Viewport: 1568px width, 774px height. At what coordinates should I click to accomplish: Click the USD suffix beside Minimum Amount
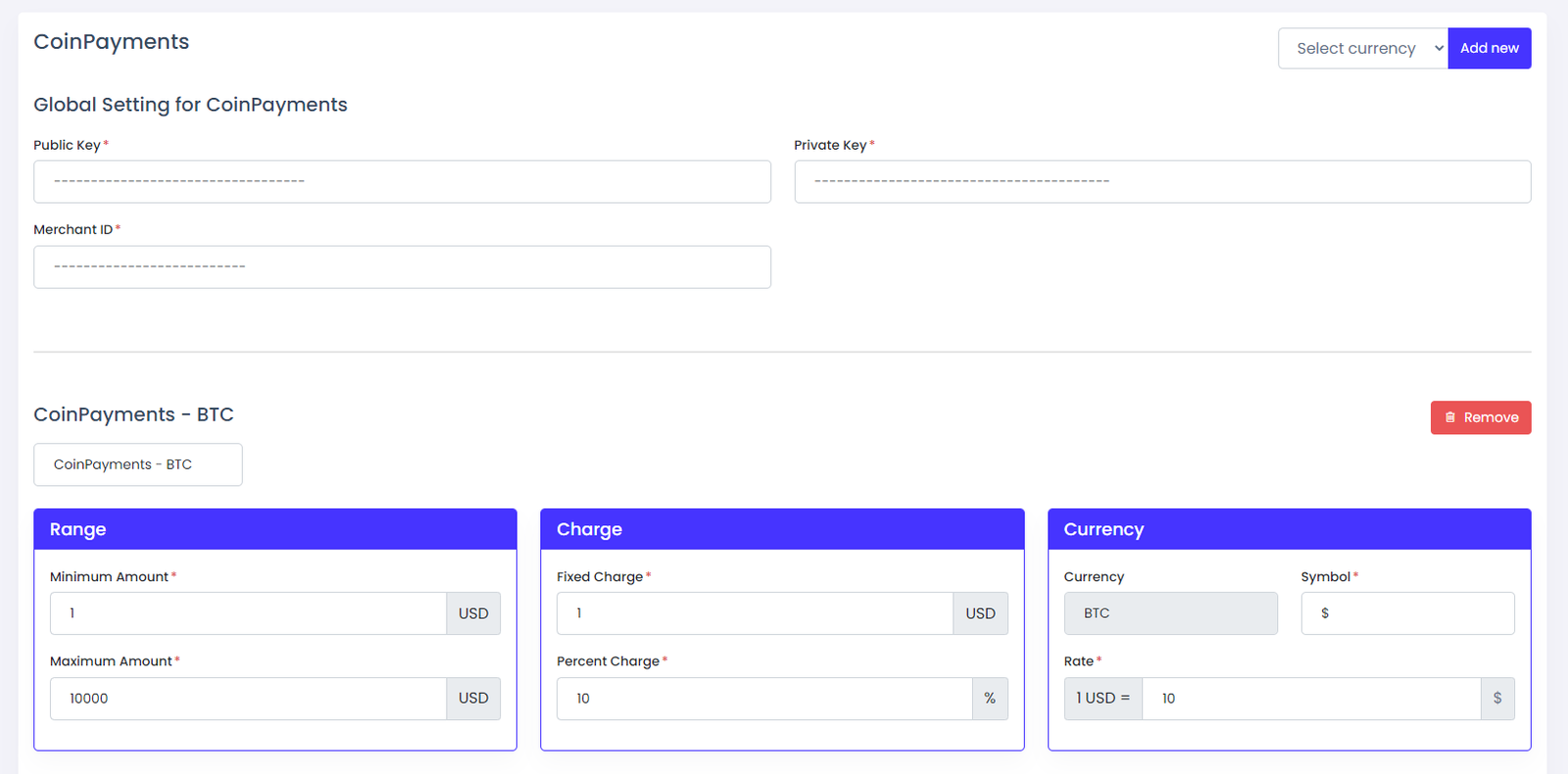point(473,613)
